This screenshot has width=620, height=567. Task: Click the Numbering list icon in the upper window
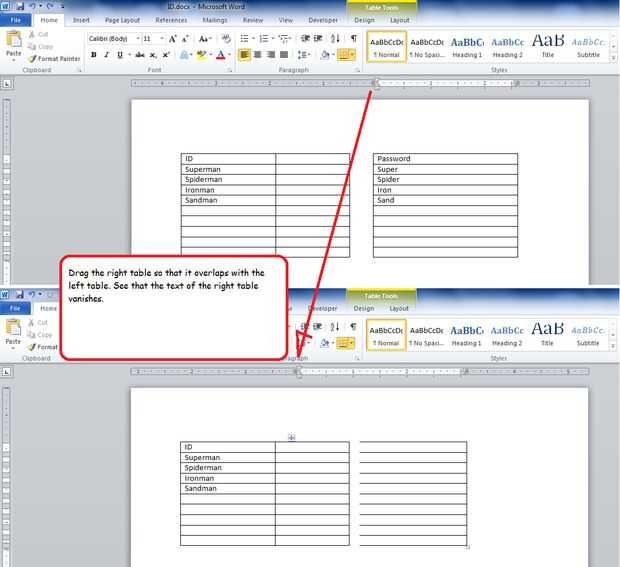click(x=264, y=38)
